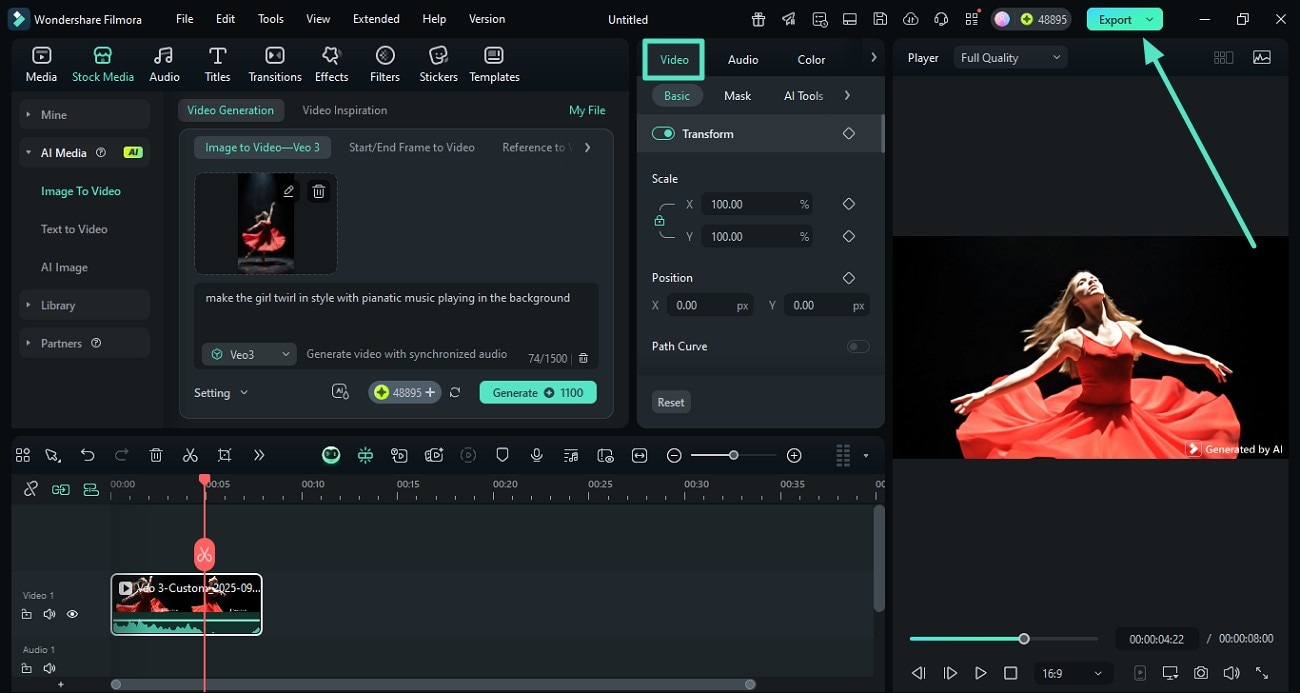Expand the Partners section
The image size is (1300, 693).
coord(84,343)
